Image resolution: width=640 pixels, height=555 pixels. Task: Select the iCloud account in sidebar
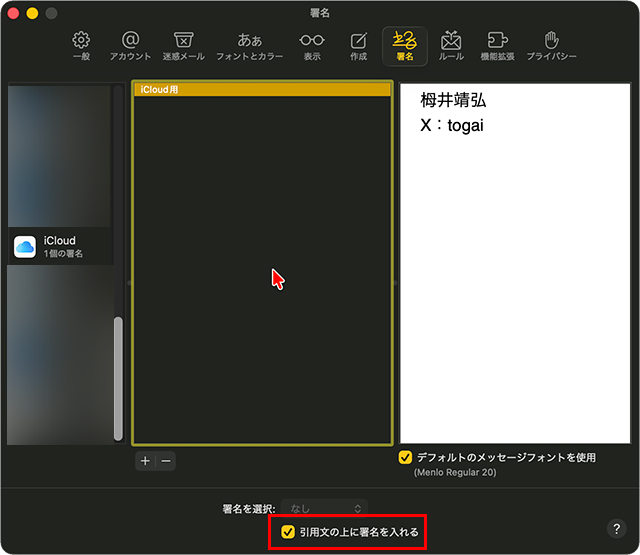(x=60, y=246)
